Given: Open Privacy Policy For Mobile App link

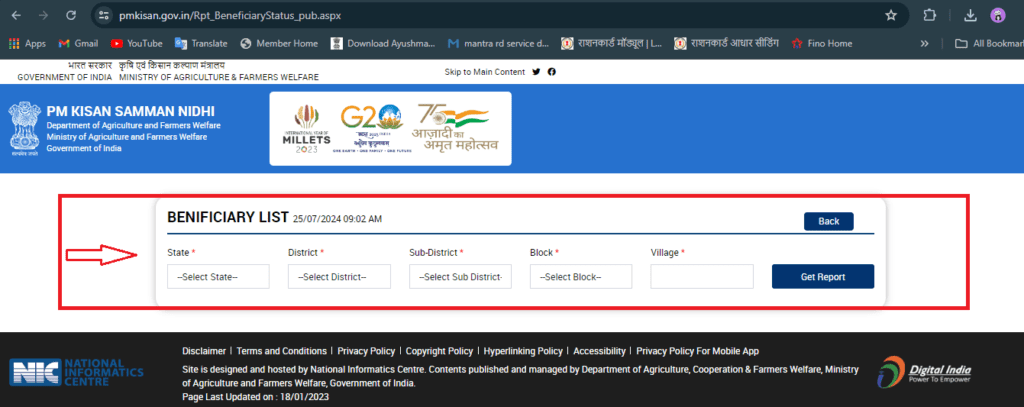Looking at the screenshot, I should (697, 351).
